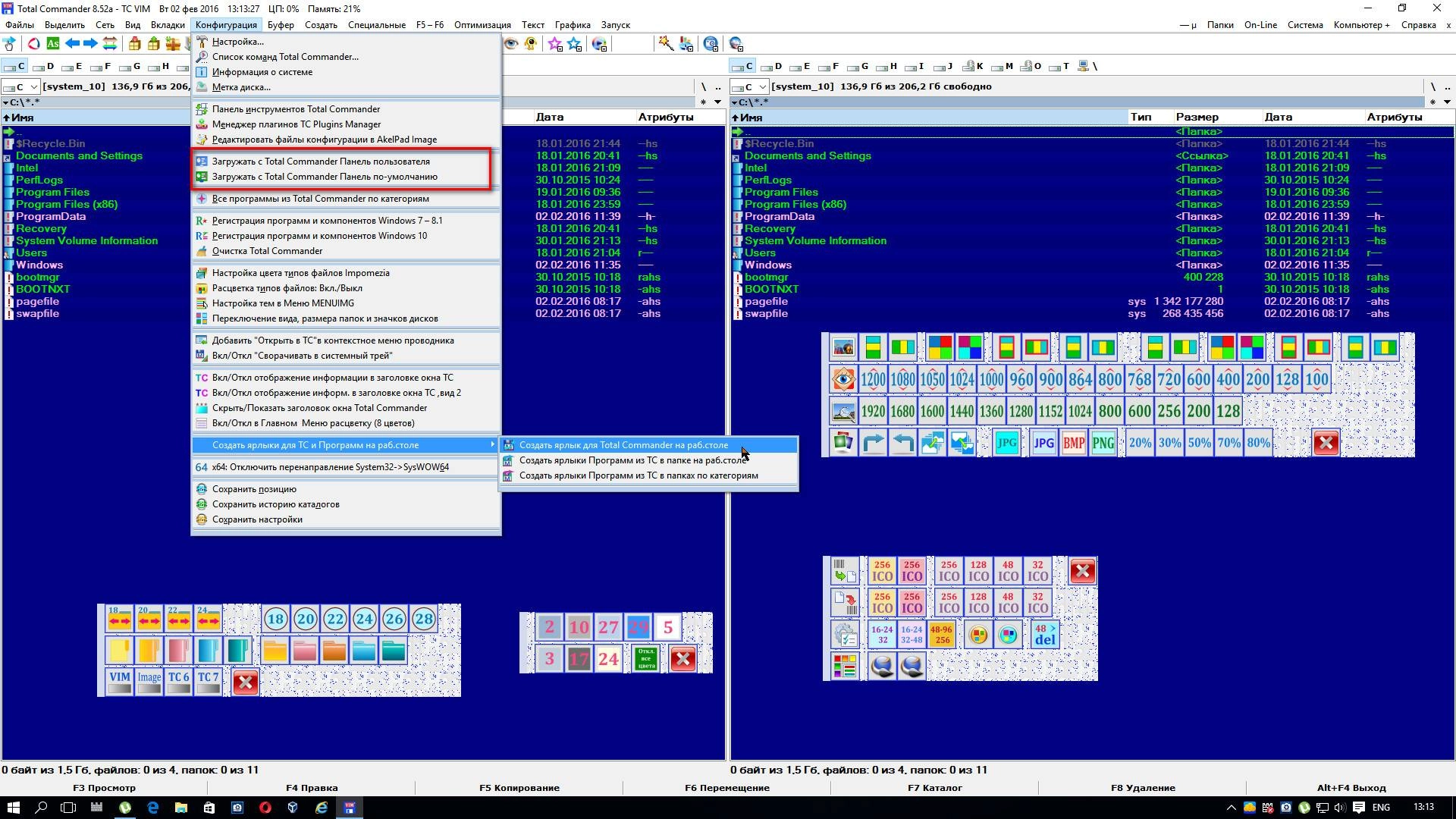Viewport: 1456px width, 819px height.
Task: Click F3 Просмотр button
Action: [x=104, y=788]
